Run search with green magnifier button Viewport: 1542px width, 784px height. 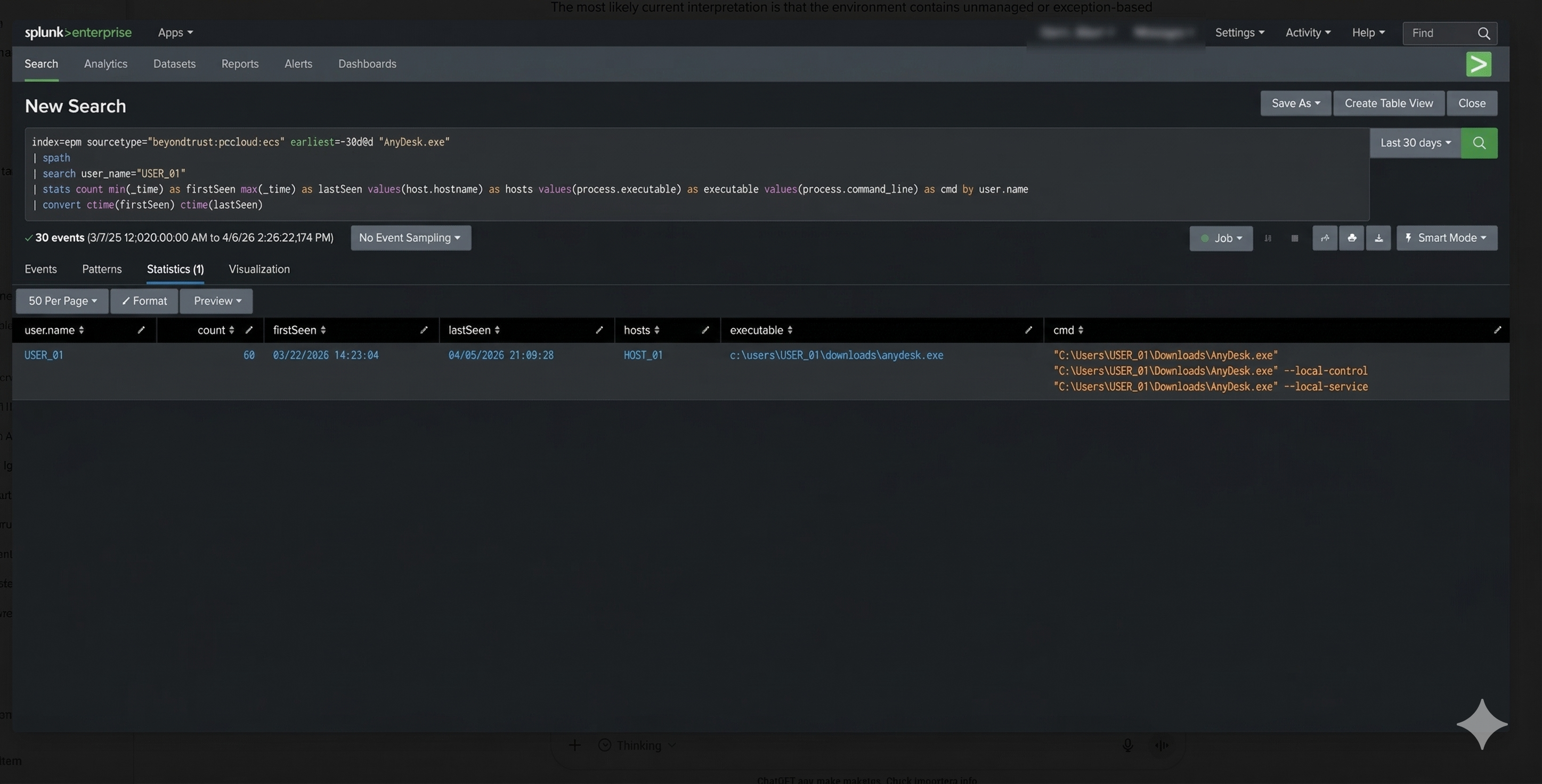tap(1479, 143)
